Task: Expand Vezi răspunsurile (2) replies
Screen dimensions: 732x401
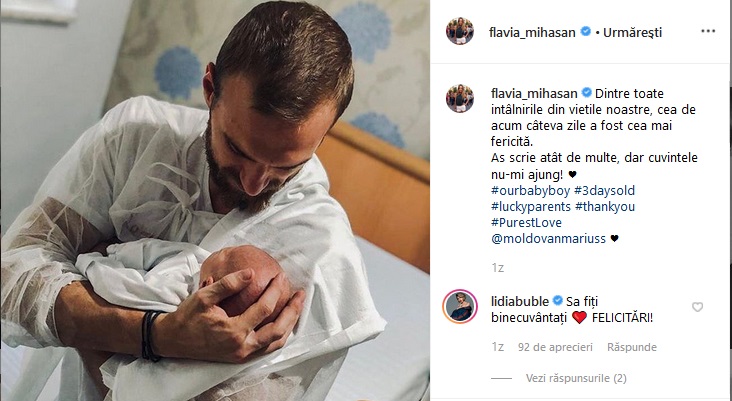Action: [x=576, y=378]
